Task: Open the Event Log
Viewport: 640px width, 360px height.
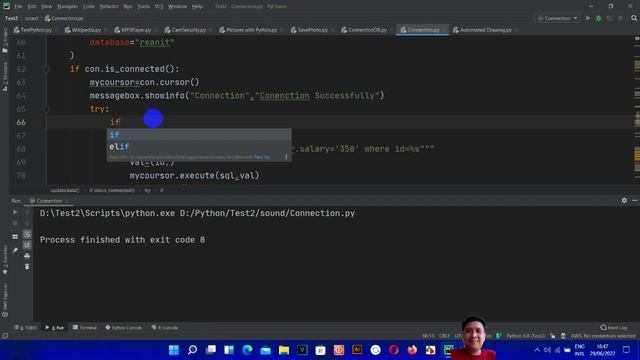Action: click(614, 327)
